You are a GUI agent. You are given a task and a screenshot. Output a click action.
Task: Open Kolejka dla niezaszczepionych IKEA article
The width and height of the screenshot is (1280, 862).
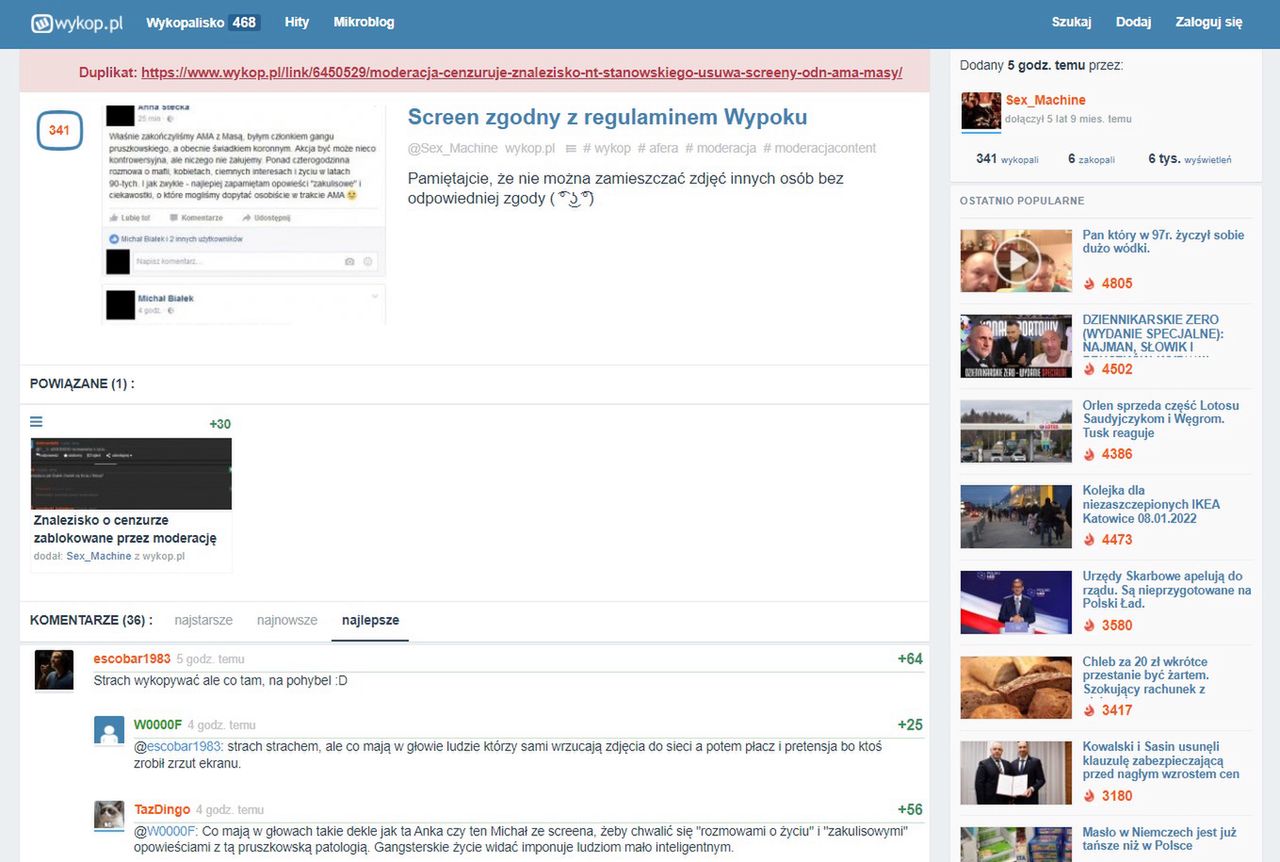pyautogui.click(x=1151, y=504)
